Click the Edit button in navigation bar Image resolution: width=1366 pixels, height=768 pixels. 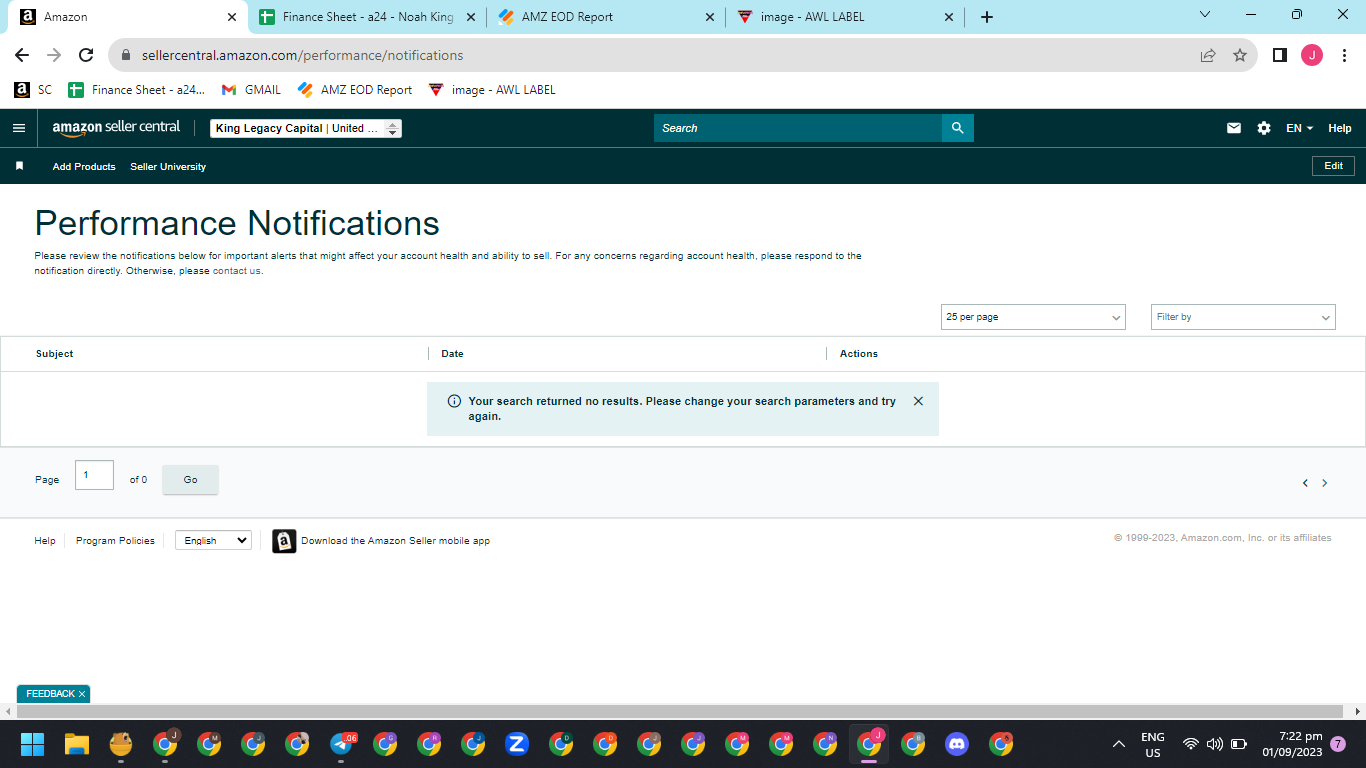(x=1333, y=166)
